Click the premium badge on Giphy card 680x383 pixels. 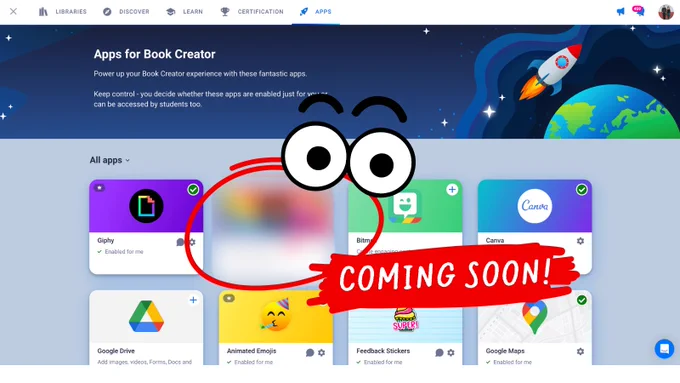(99, 188)
